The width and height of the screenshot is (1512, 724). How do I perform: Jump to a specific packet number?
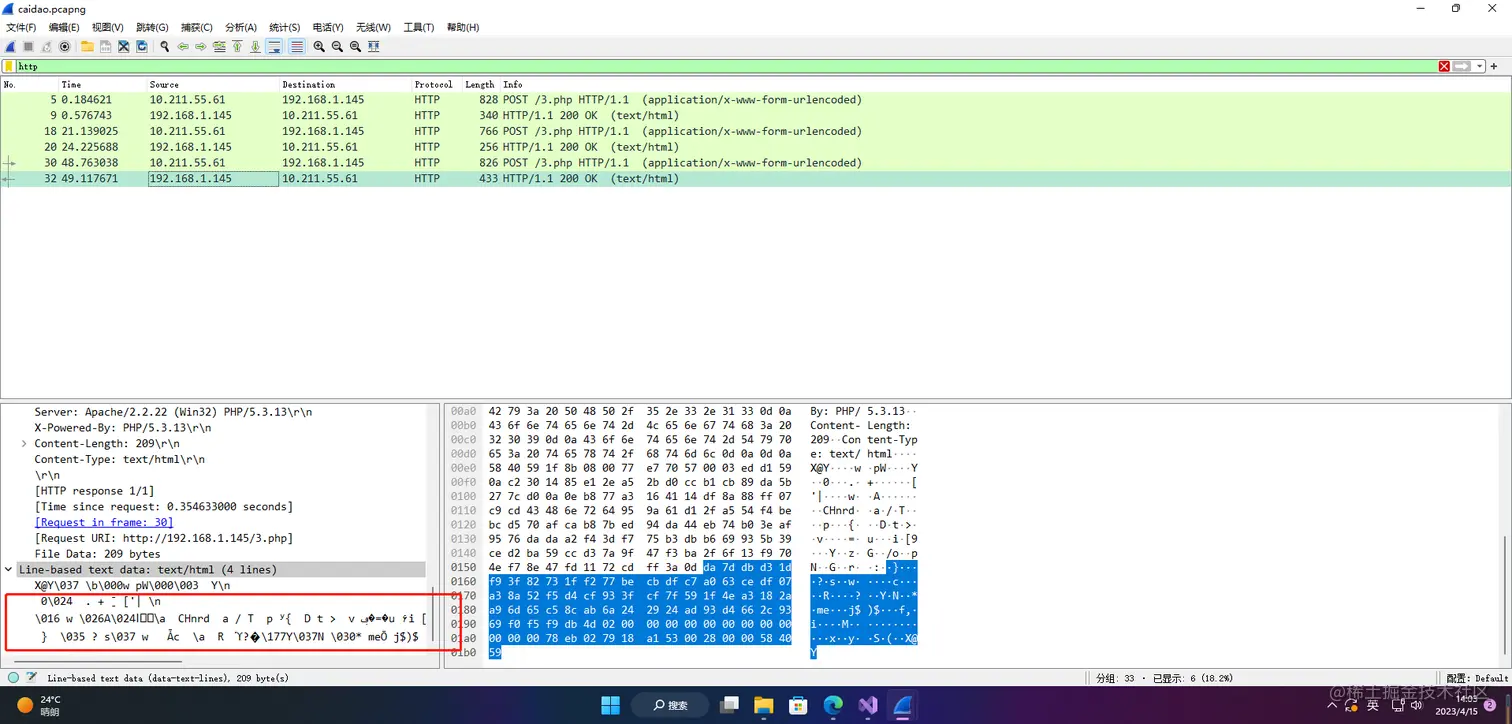pyautogui.click(x=219, y=47)
